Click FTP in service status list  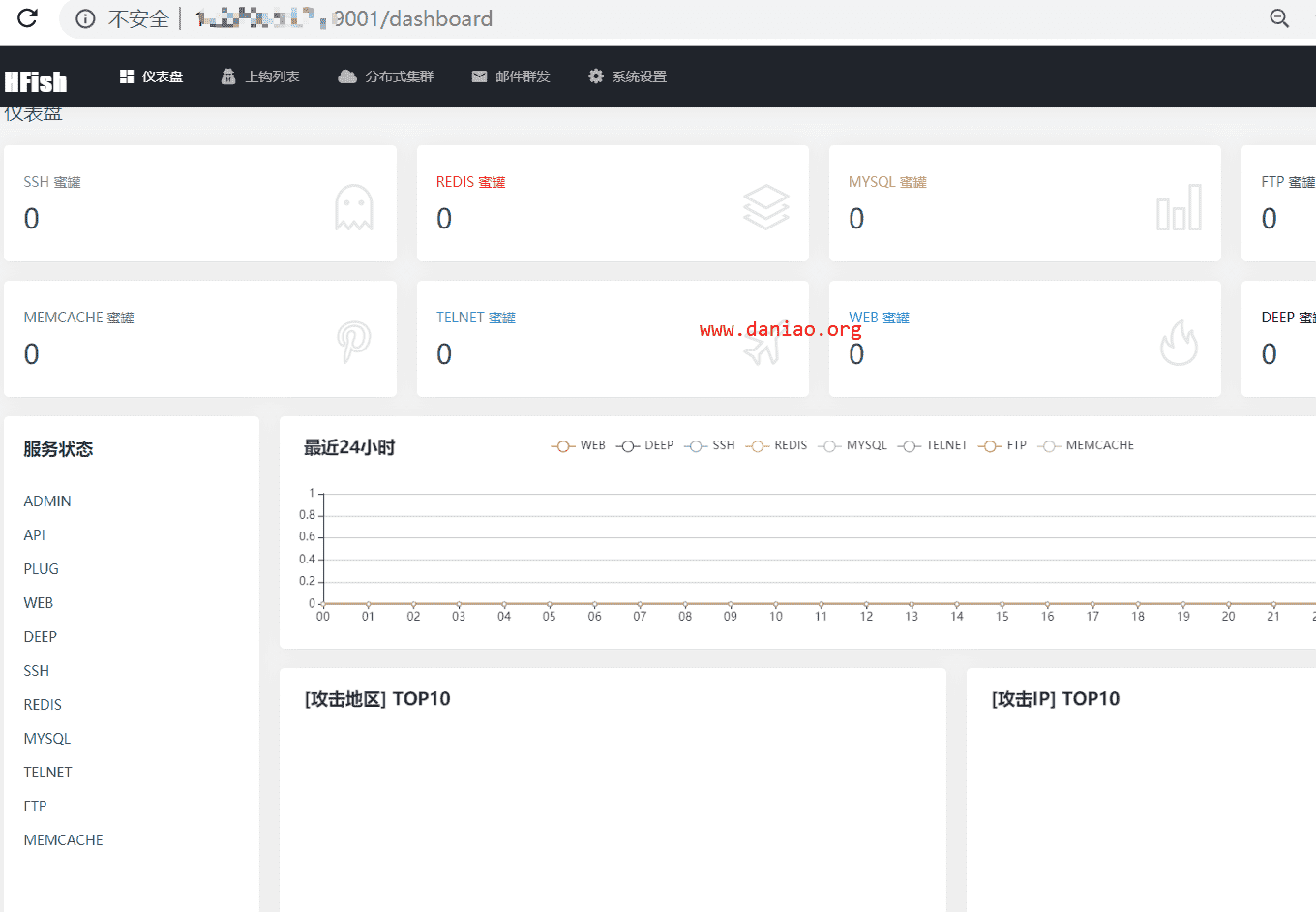click(35, 806)
